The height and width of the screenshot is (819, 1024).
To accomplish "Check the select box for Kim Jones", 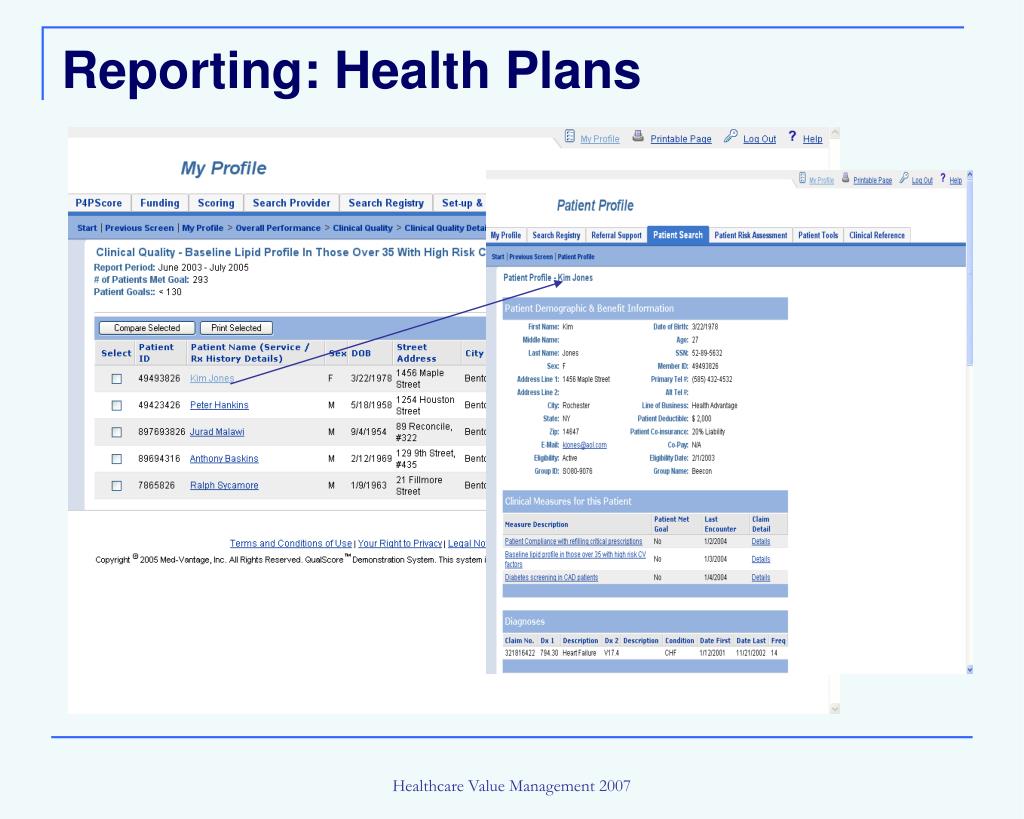I will (116, 379).
